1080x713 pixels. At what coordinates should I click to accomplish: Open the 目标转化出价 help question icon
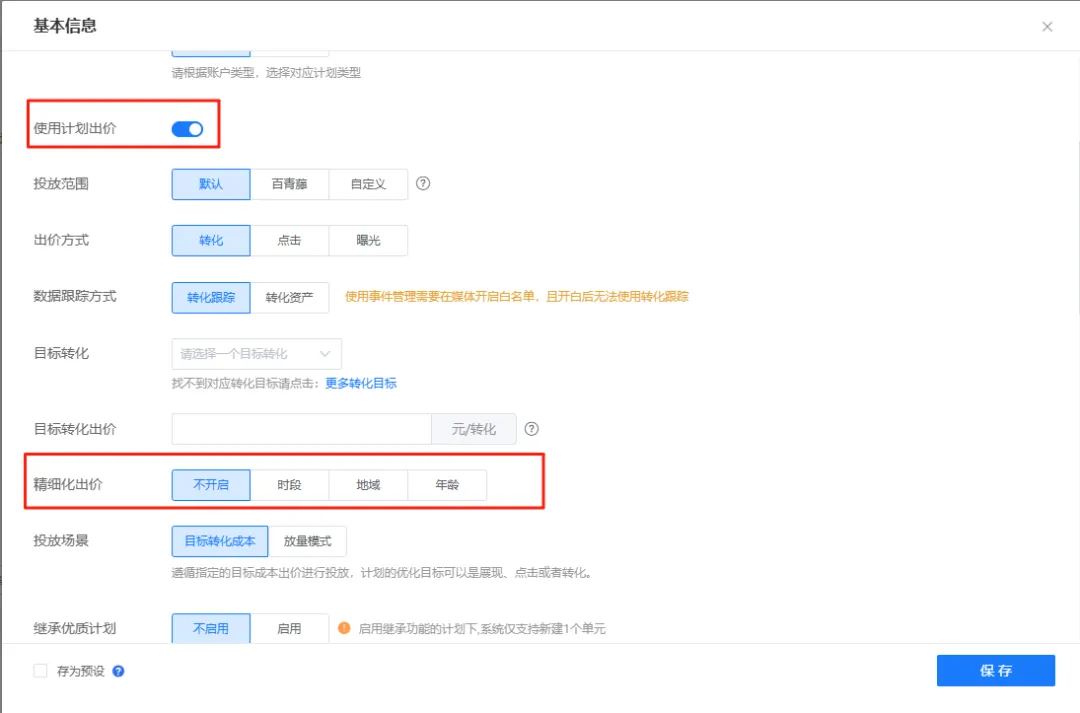point(531,428)
